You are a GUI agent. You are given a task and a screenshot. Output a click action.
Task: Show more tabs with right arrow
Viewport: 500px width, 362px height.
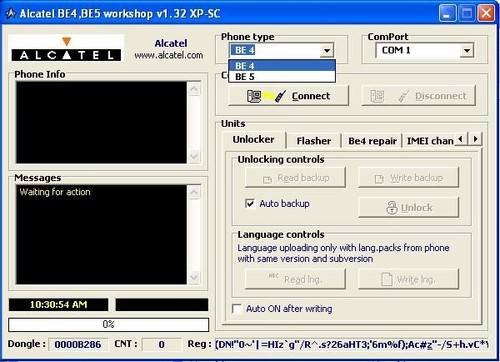[x=476, y=138]
